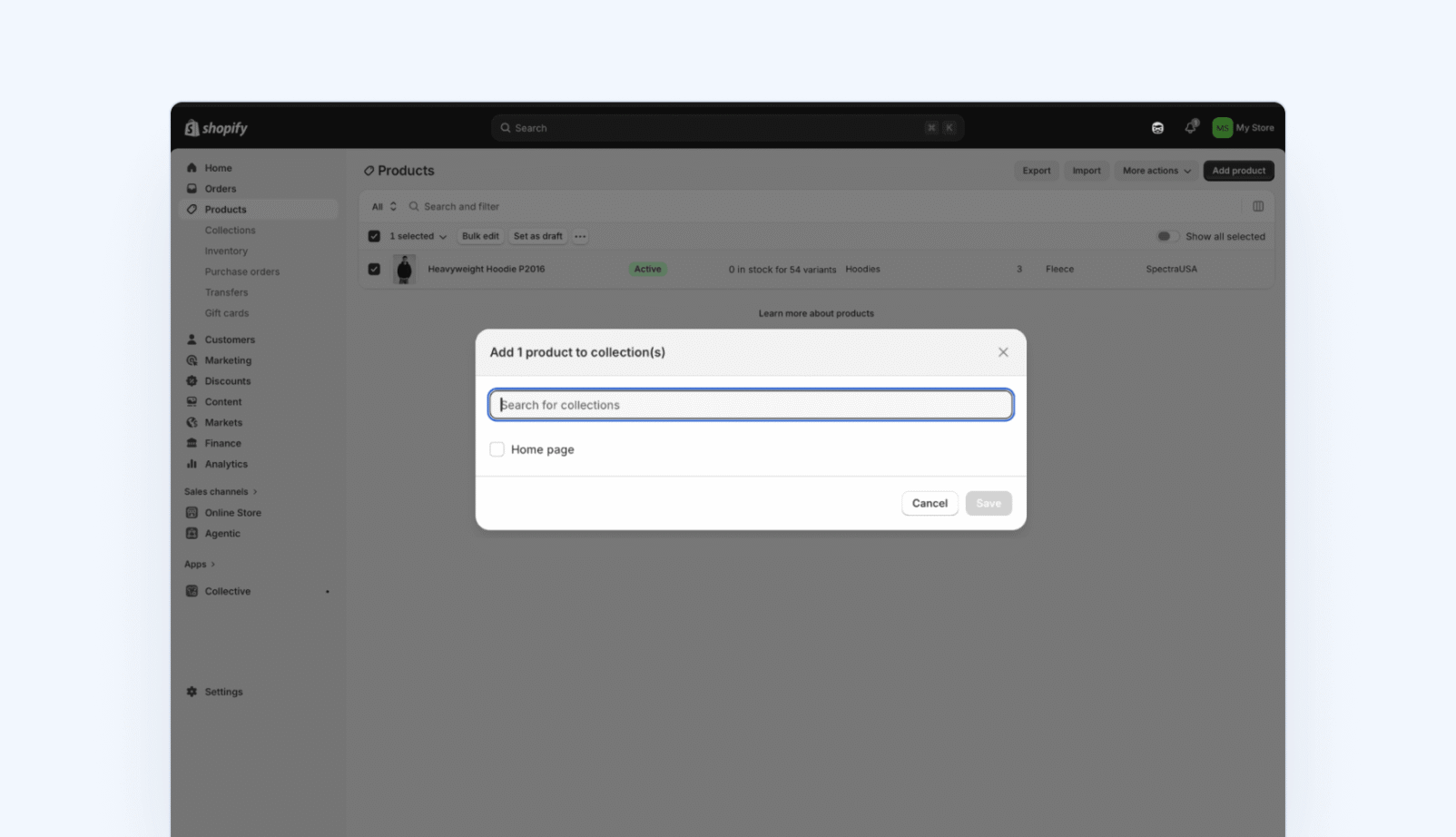1456x837 pixels.
Task: Focus the top Search bar
Action: point(727,128)
